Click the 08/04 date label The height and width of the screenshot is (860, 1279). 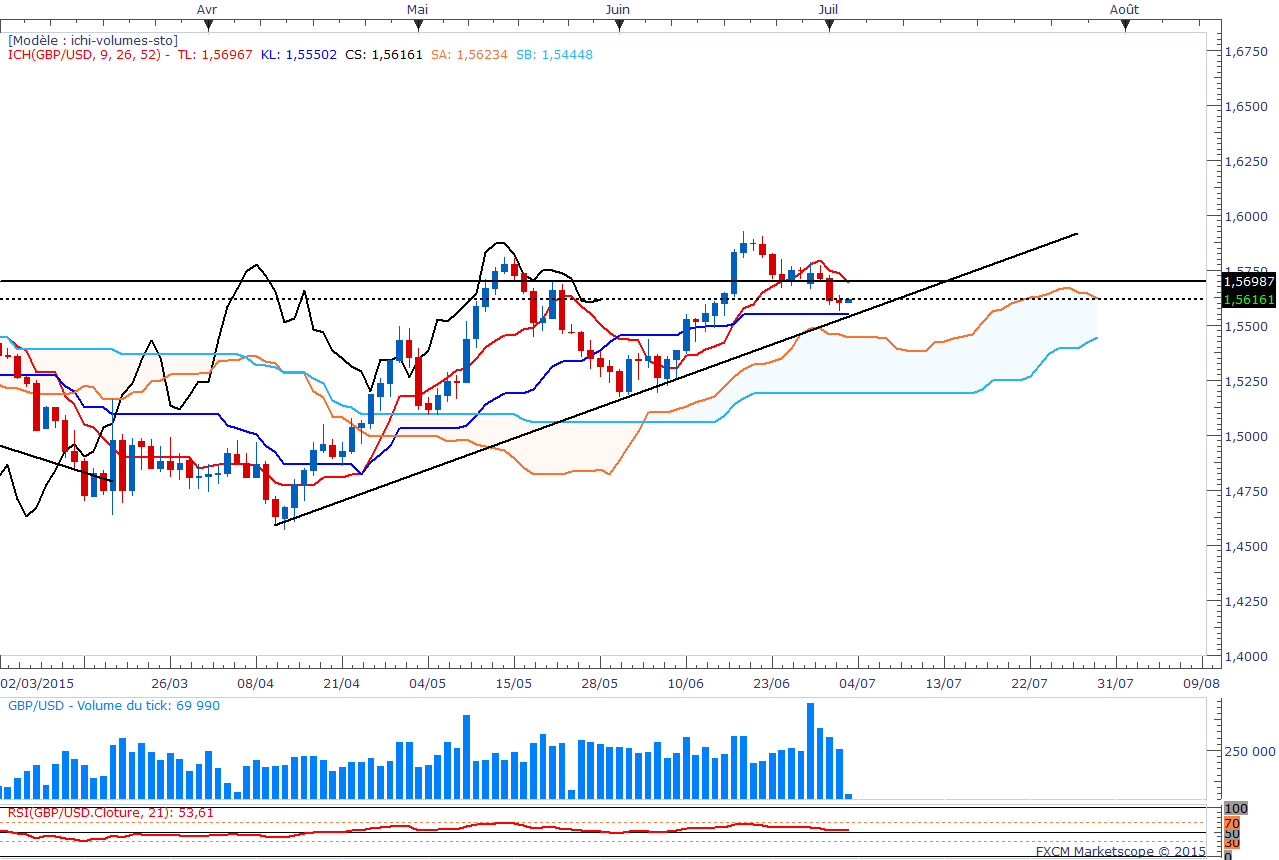[257, 683]
